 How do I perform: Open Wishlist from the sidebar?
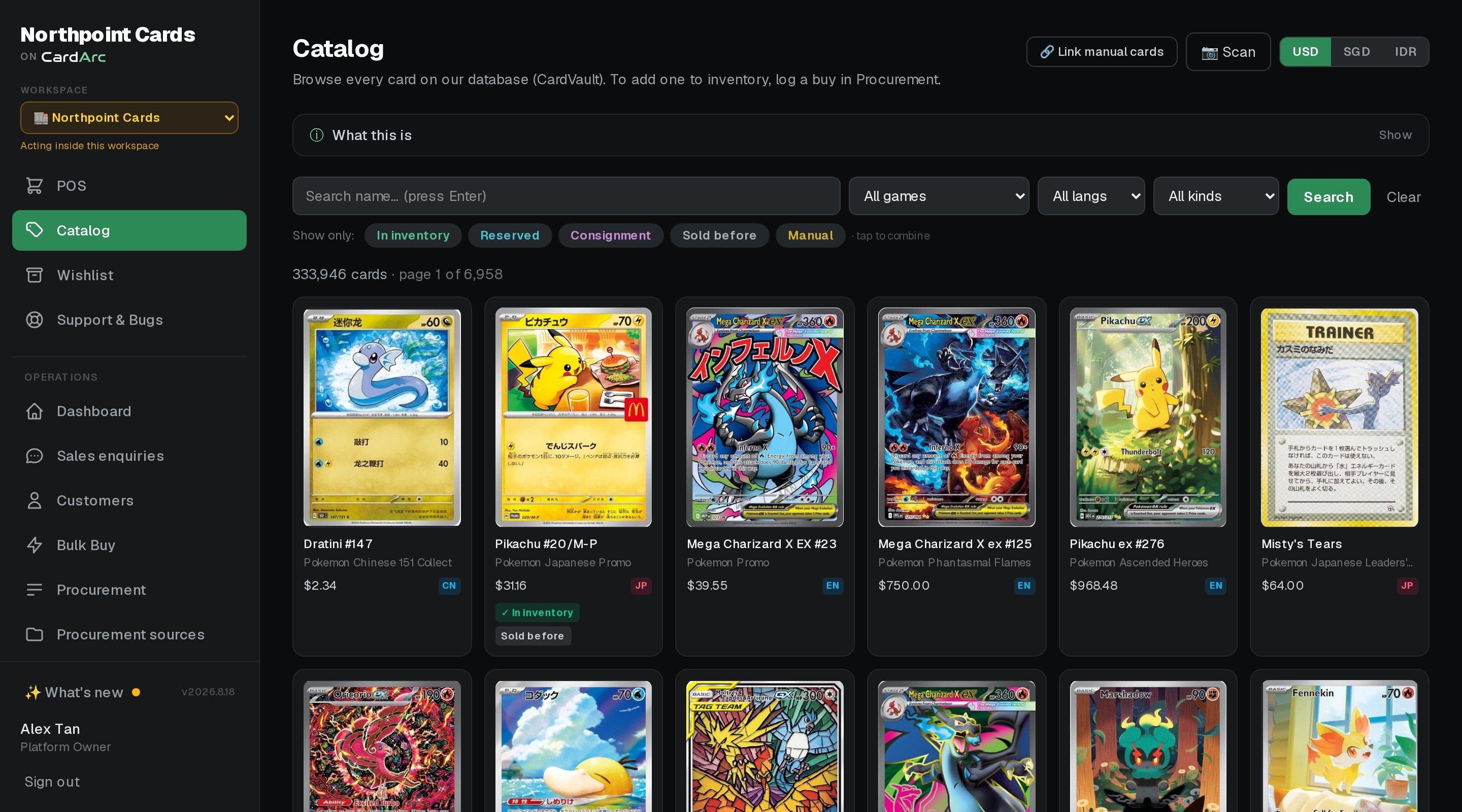pos(129,275)
